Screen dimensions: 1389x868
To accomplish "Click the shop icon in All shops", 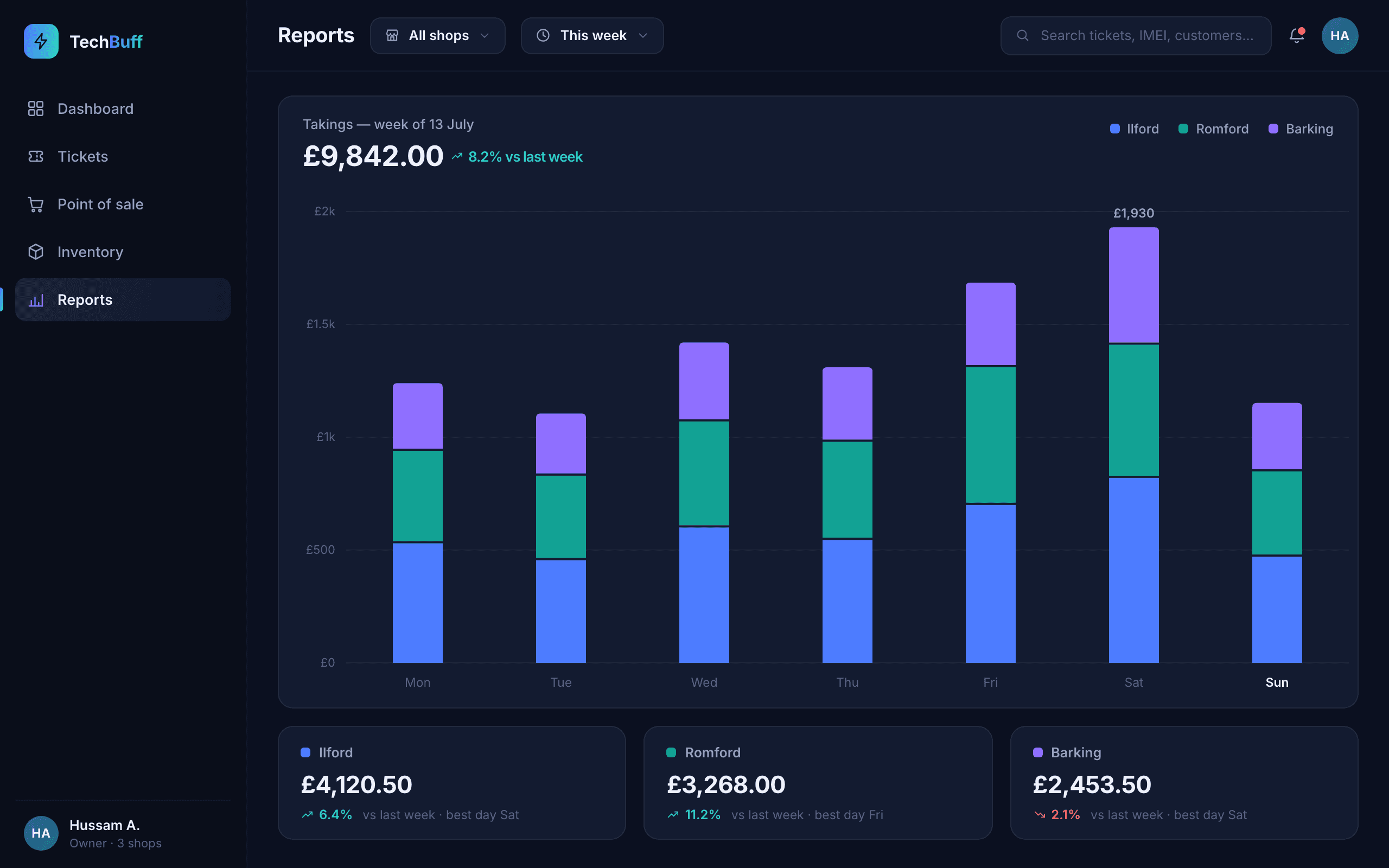I will tap(392, 36).
